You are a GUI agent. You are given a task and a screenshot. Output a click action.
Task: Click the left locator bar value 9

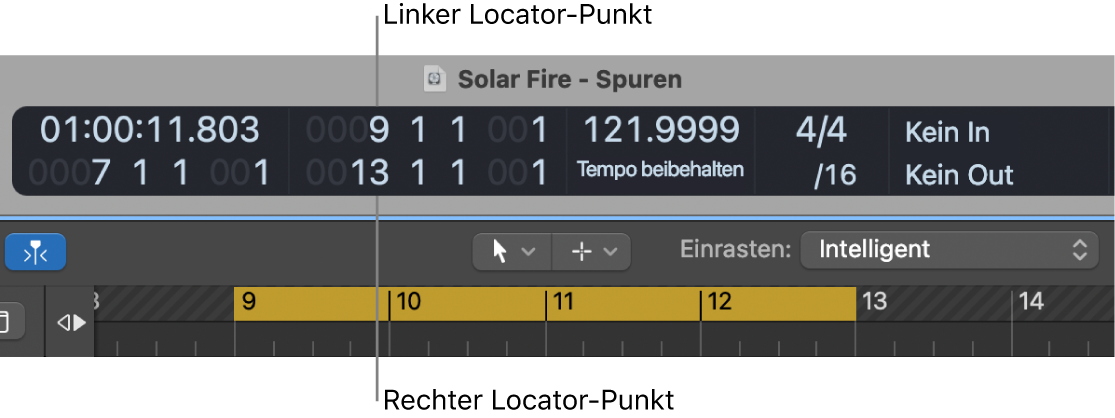[378, 130]
